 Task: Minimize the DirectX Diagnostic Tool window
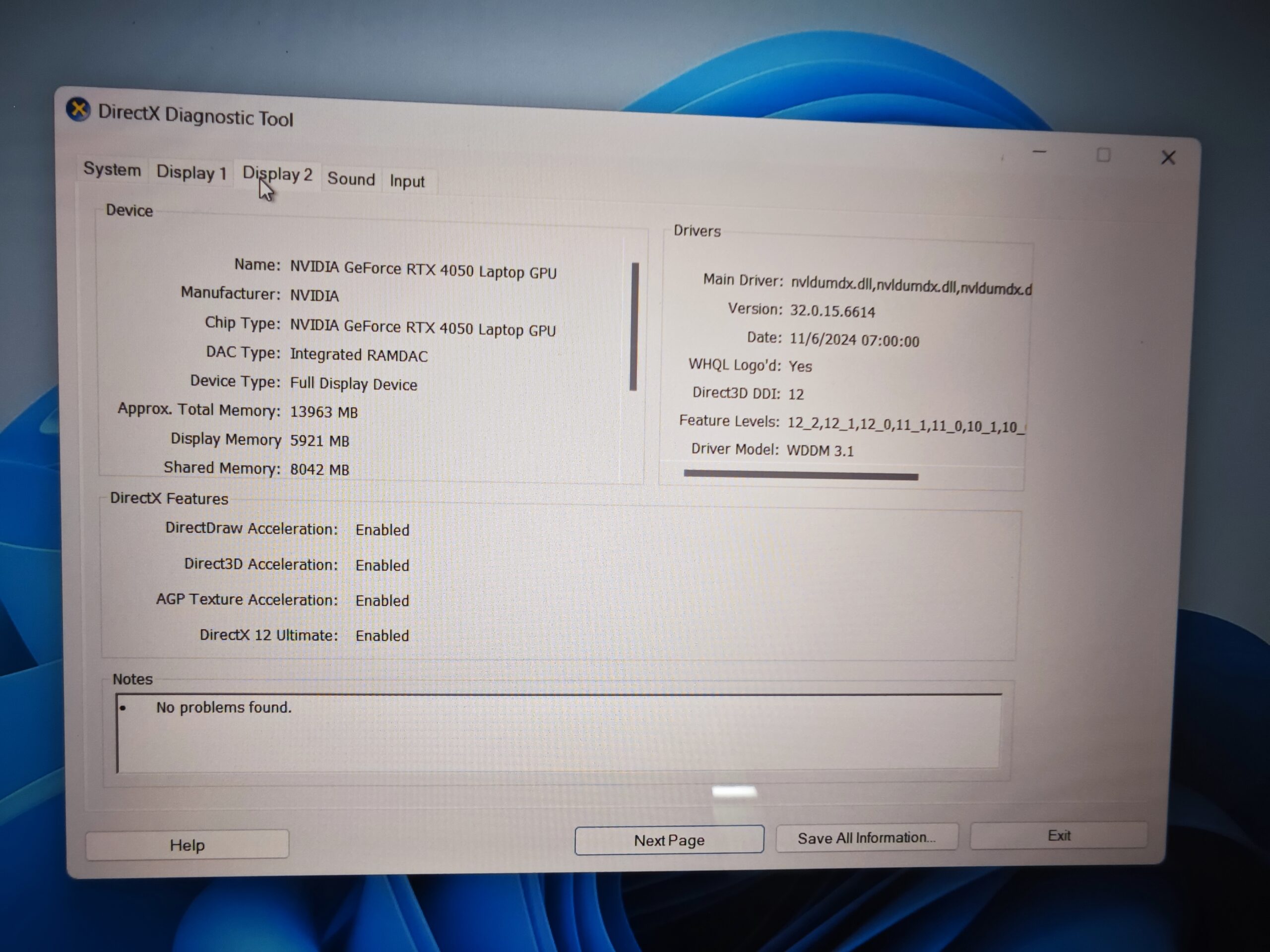click(1039, 152)
